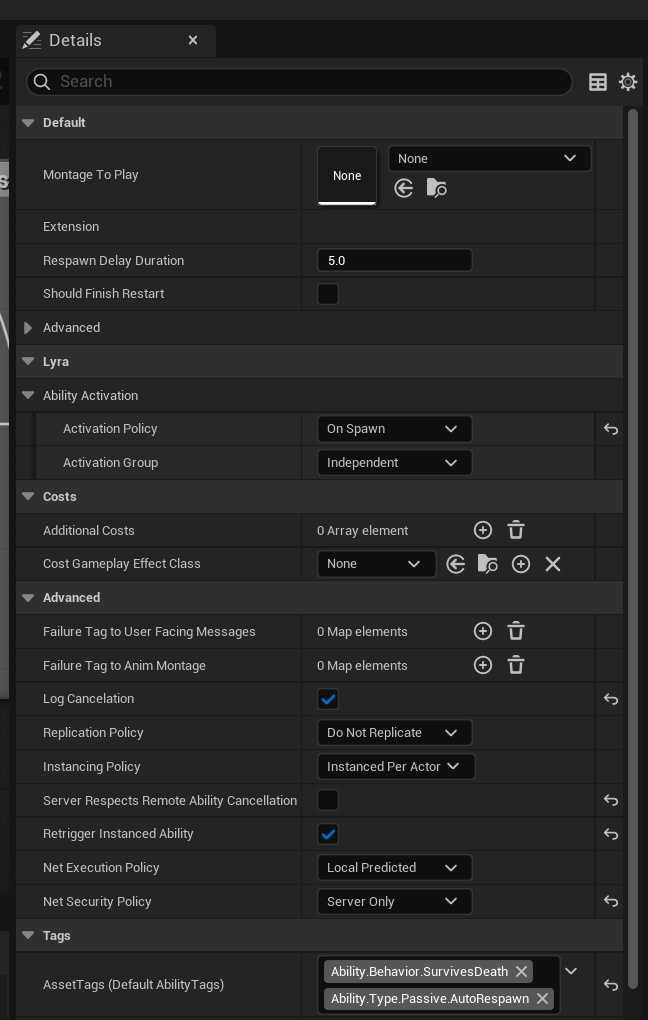
Task: Remove the Ability.Type.Passive.AutoRespawn tag
Action: click(542, 999)
